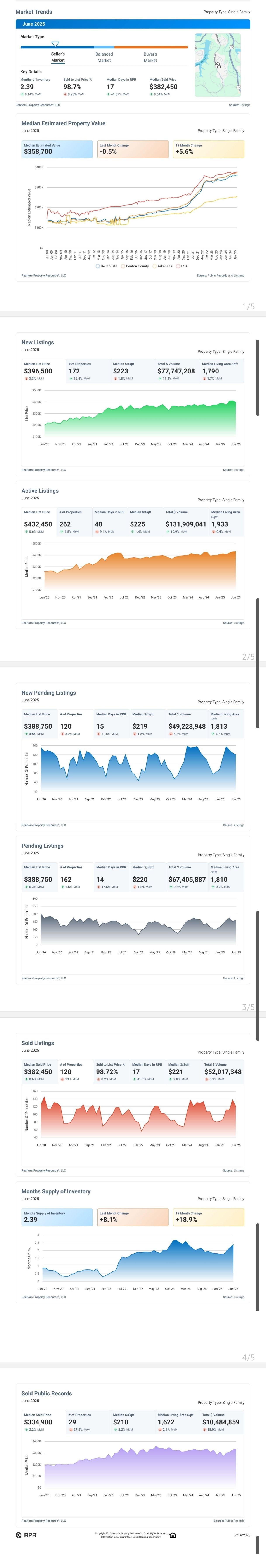Screen dimensions: 266x1568
Task: Click the USA legend circle
Action: [178, 266]
